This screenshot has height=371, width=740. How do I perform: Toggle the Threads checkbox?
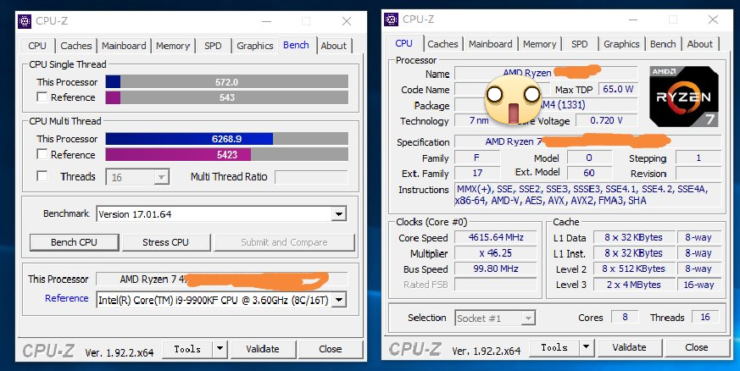42,176
